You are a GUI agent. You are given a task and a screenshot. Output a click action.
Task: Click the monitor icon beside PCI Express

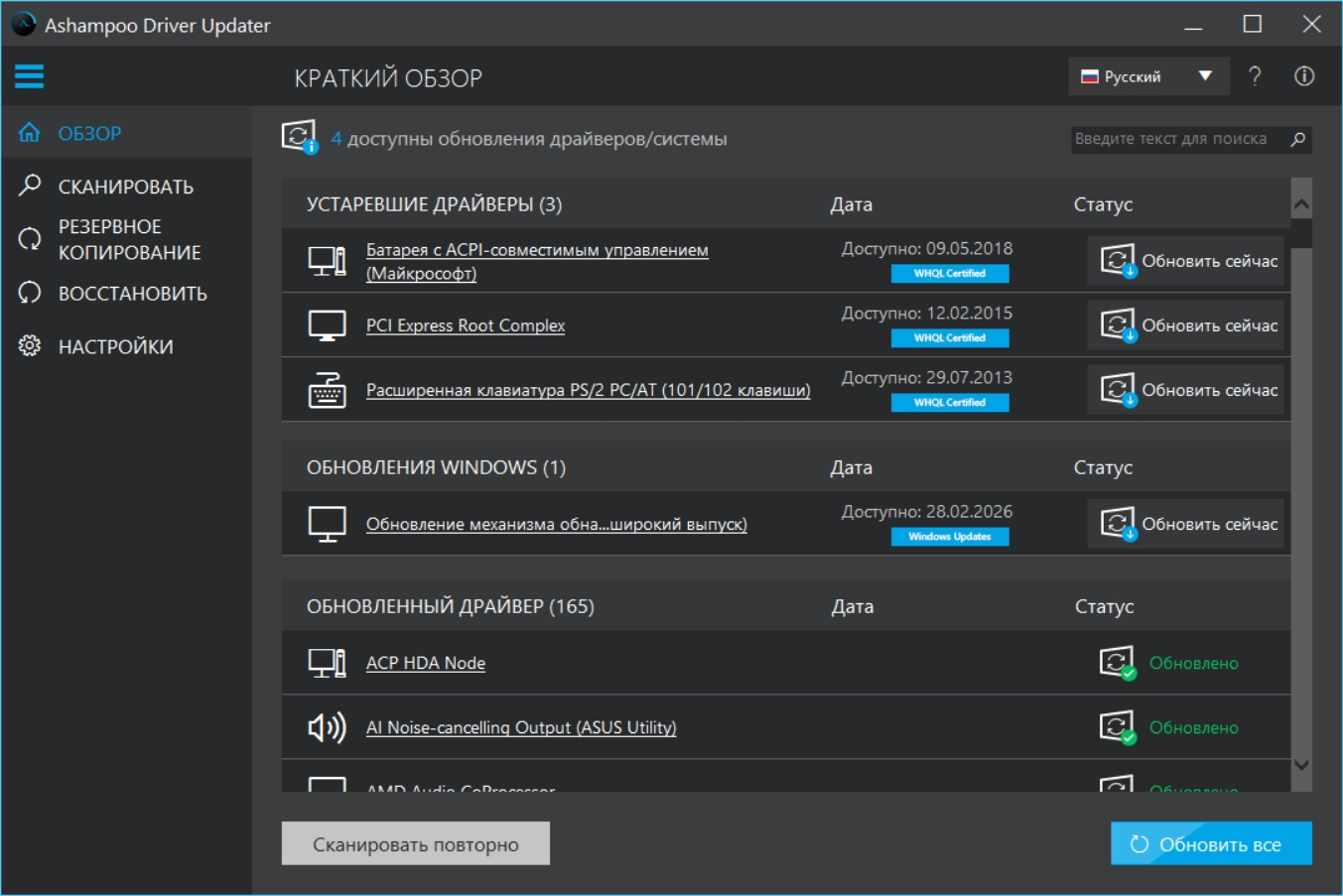tap(327, 325)
